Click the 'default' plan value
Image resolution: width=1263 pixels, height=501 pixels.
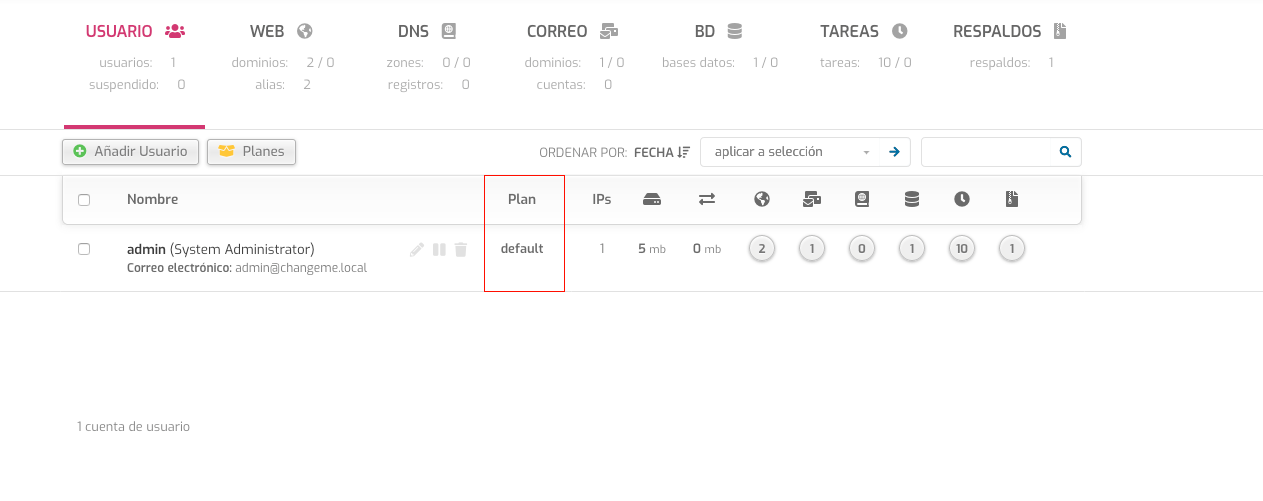point(522,249)
